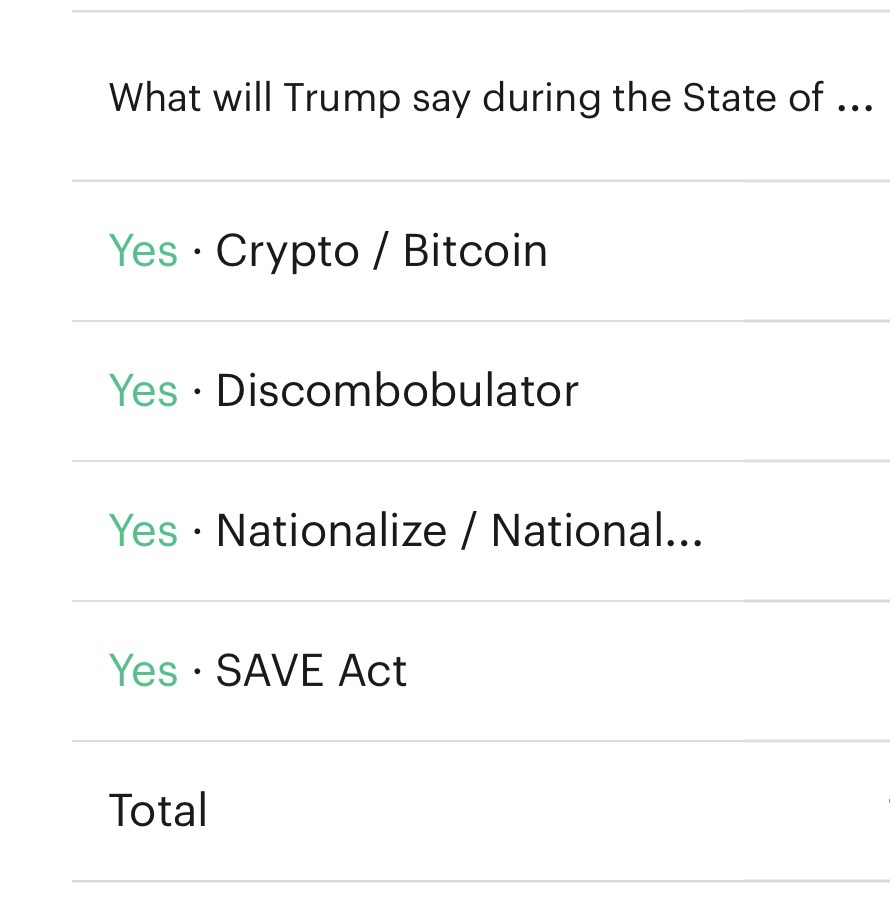The width and height of the screenshot is (890, 910).
Task: Click the word "Trump" in the title
Action: (x=341, y=98)
